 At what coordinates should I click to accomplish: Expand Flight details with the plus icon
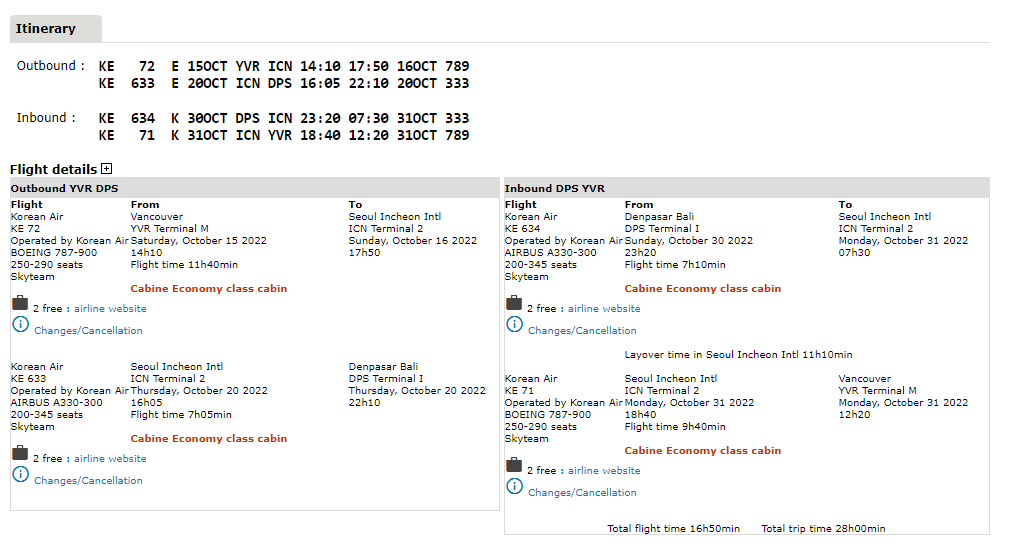(107, 169)
